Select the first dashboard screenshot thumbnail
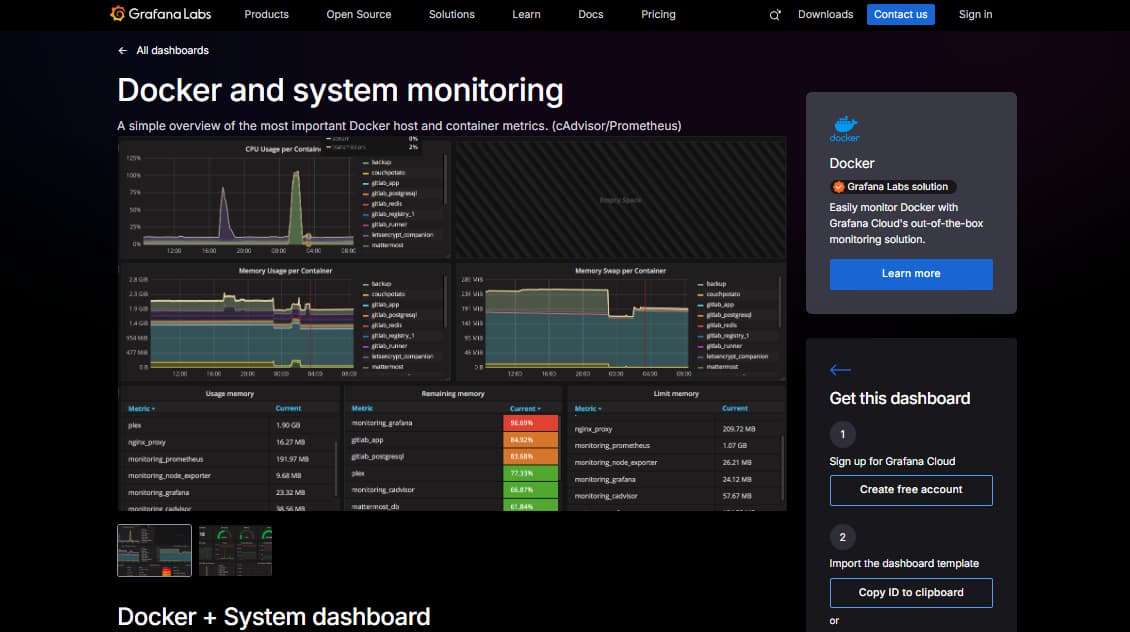This screenshot has width=1130, height=632. click(154, 551)
